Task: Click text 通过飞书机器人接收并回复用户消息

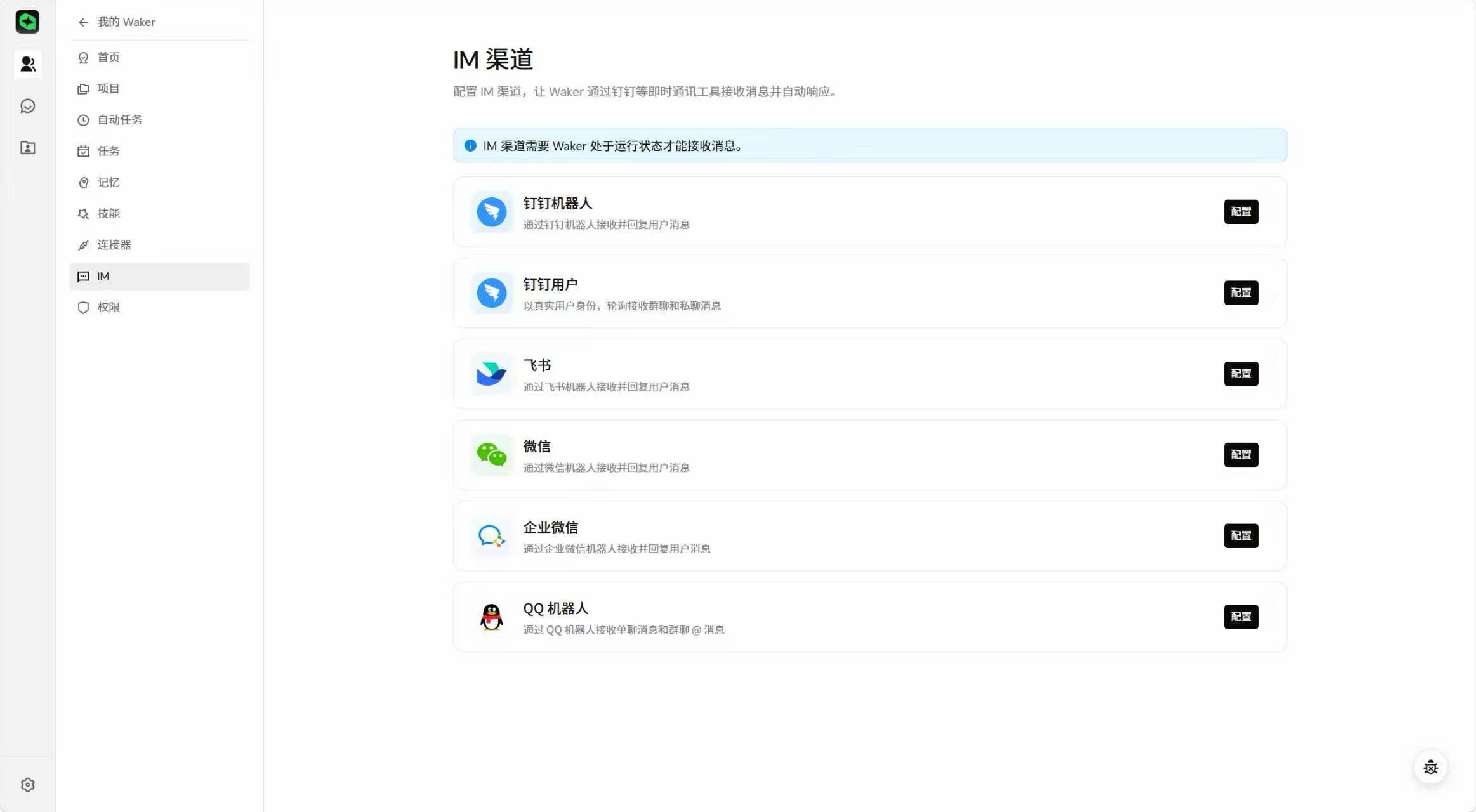Action: tap(606, 387)
